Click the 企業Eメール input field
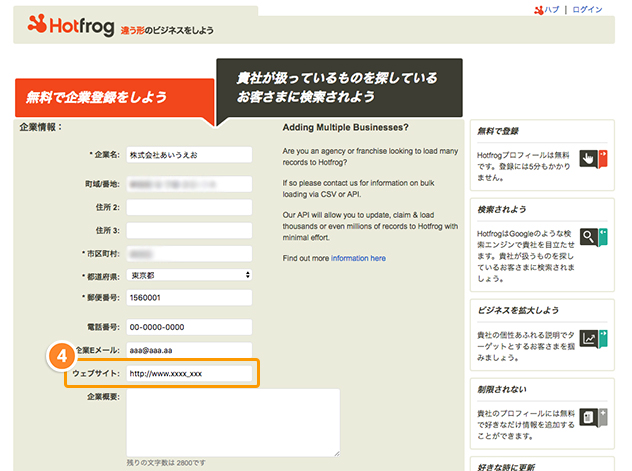This screenshot has height=471, width=632. 189,350
